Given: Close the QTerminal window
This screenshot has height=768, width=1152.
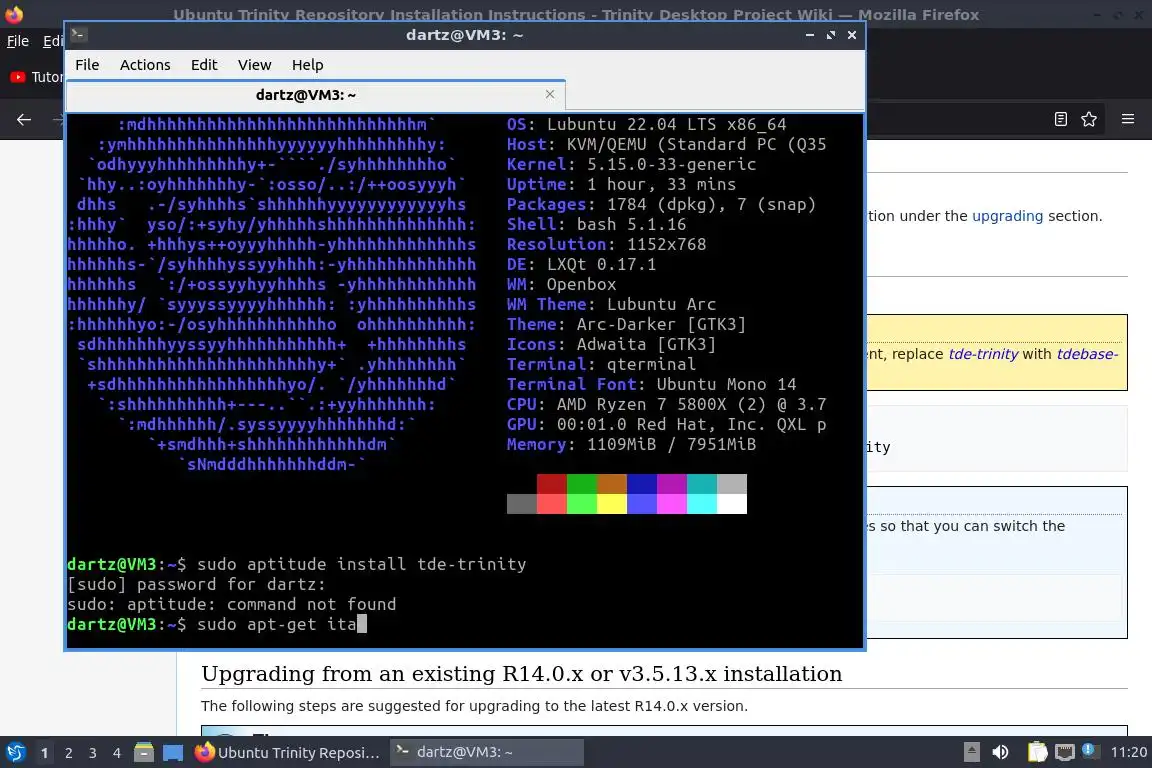Looking at the screenshot, I should click(852, 35).
